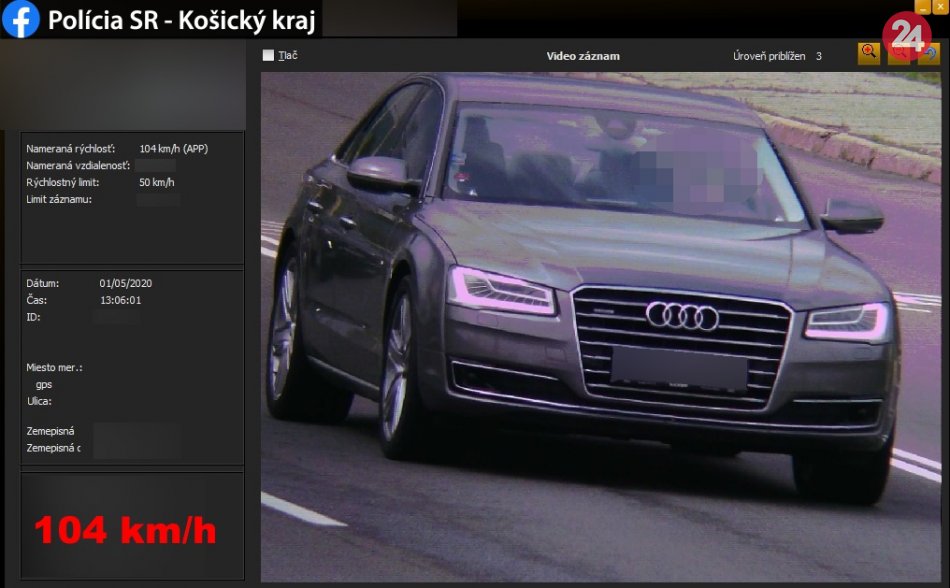This screenshot has height=588, width=950.
Task: Select the Dátum value 01/05/2020
Action: [x=126, y=283]
